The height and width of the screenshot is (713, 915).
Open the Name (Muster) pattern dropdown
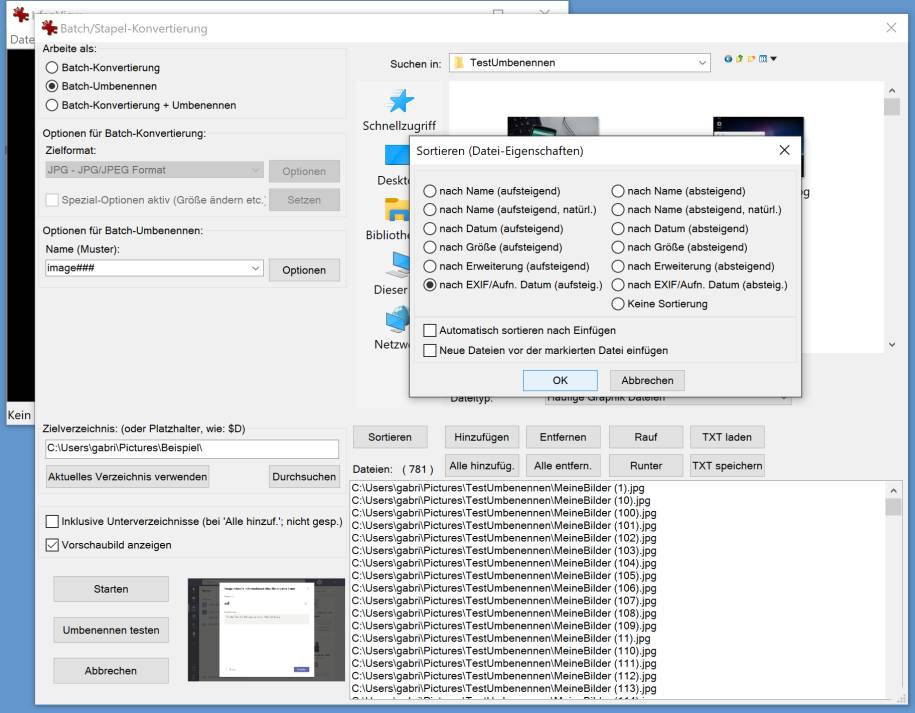[x=256, y=269]
